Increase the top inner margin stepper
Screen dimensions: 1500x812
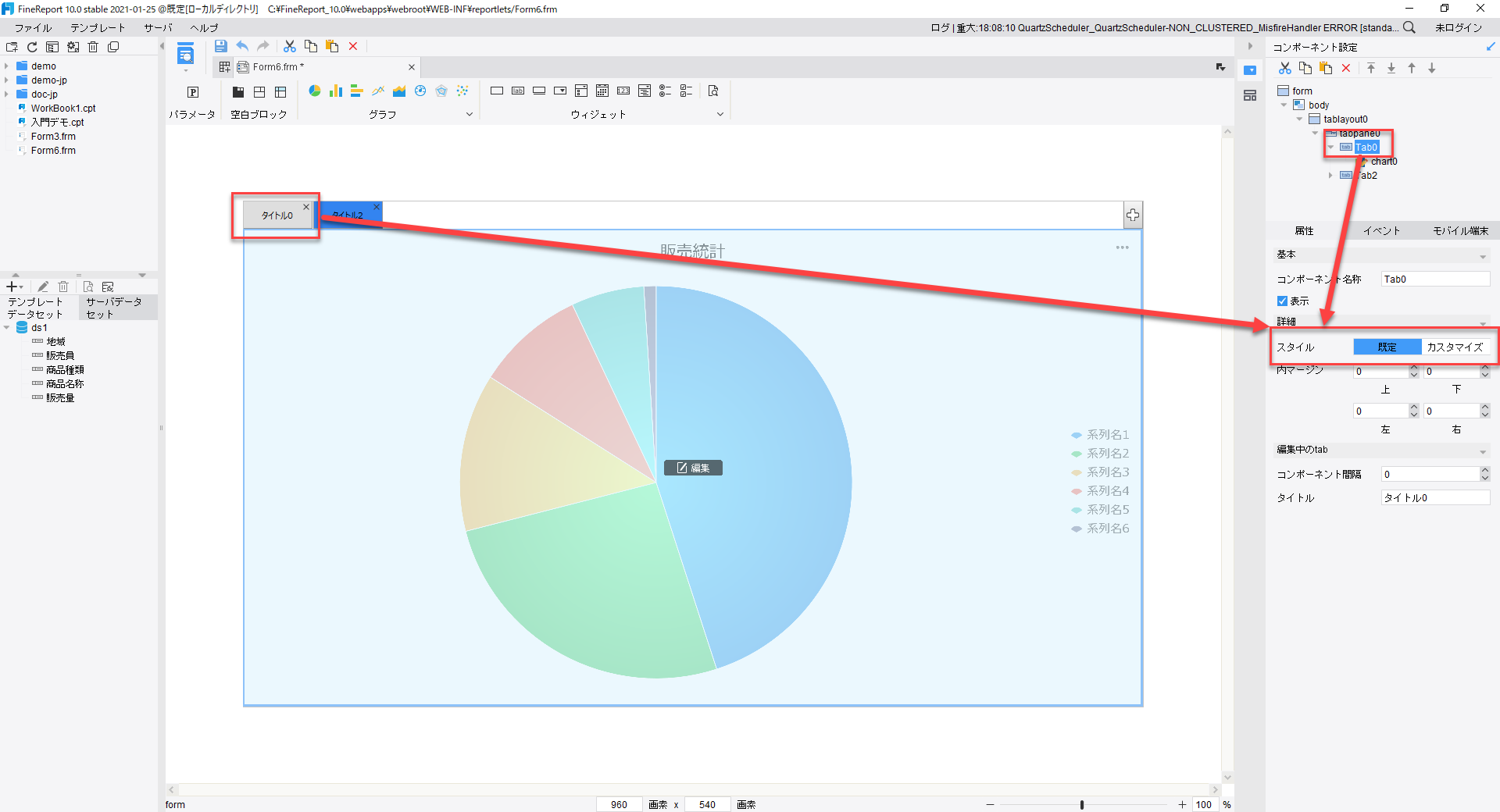point(1413,369)
